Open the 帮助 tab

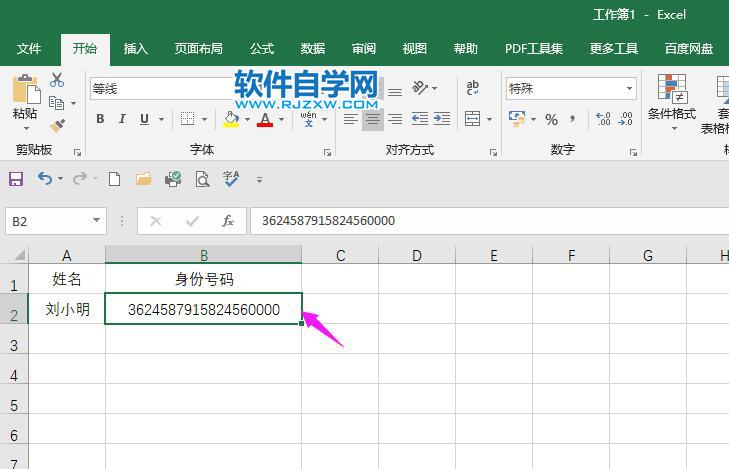click(x=465, y=48)
